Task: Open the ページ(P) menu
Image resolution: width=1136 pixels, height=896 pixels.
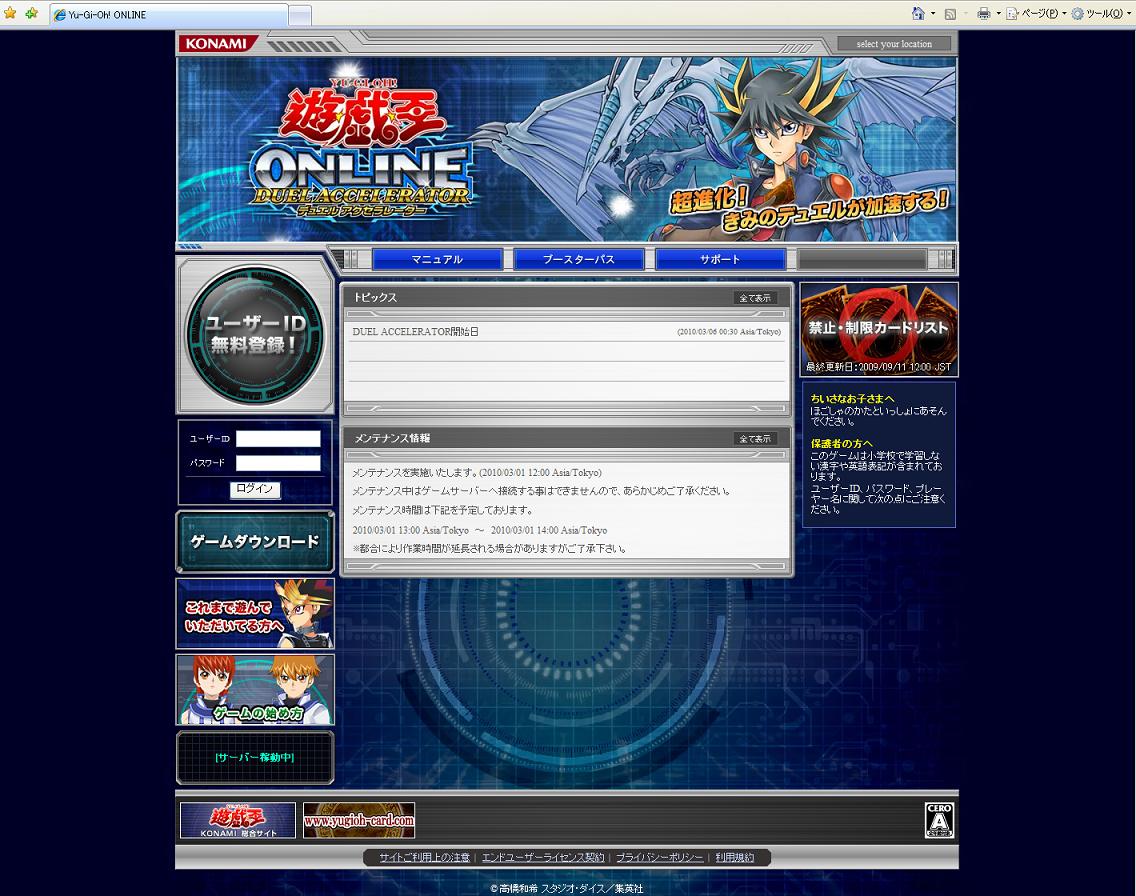Action: click(1036, 13)
